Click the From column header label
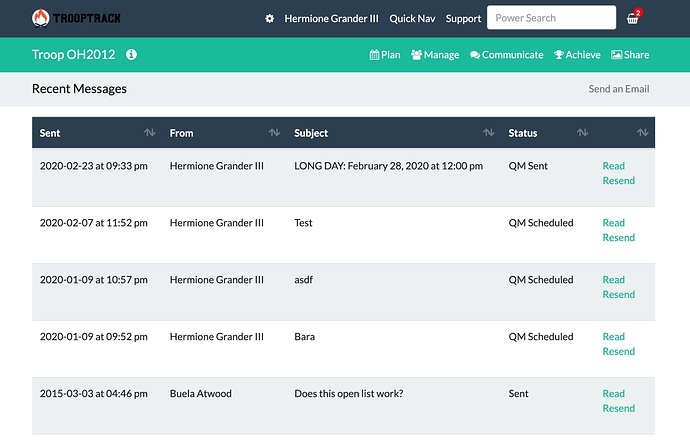This screenshot has height=444, width=690. click(x=181, y=133)
